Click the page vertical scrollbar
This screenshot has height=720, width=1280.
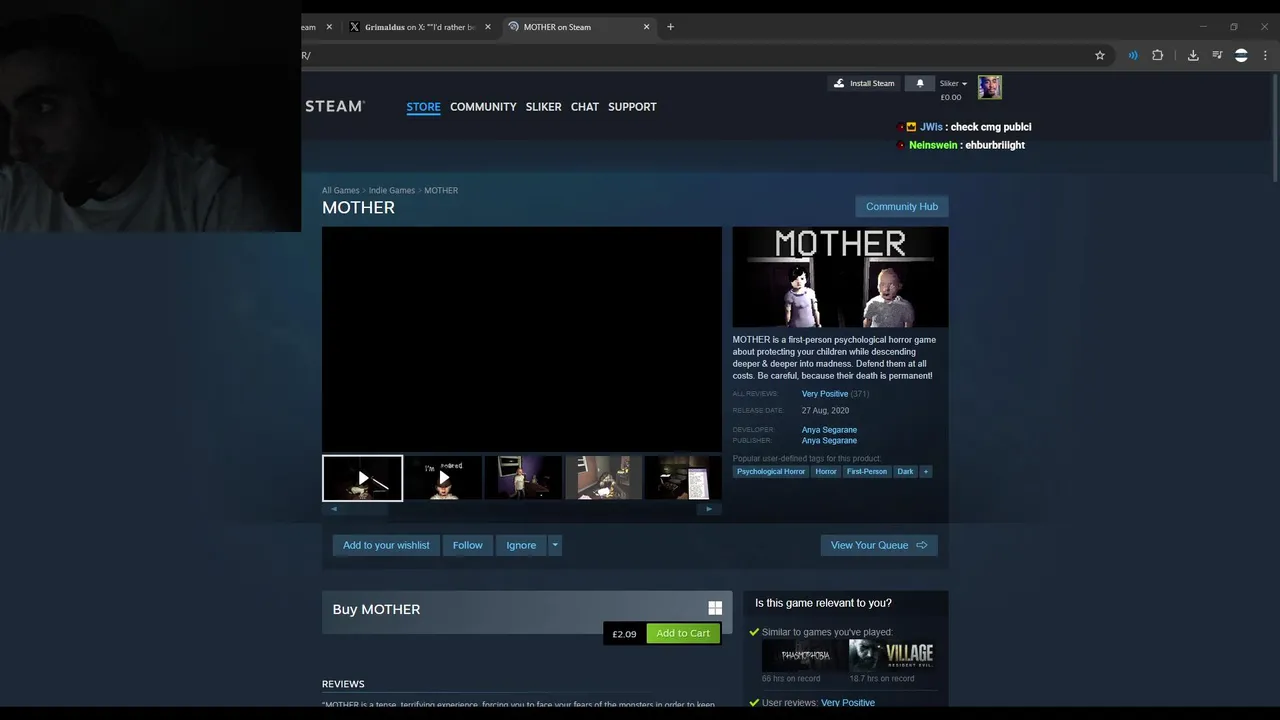pos(1274,130)
